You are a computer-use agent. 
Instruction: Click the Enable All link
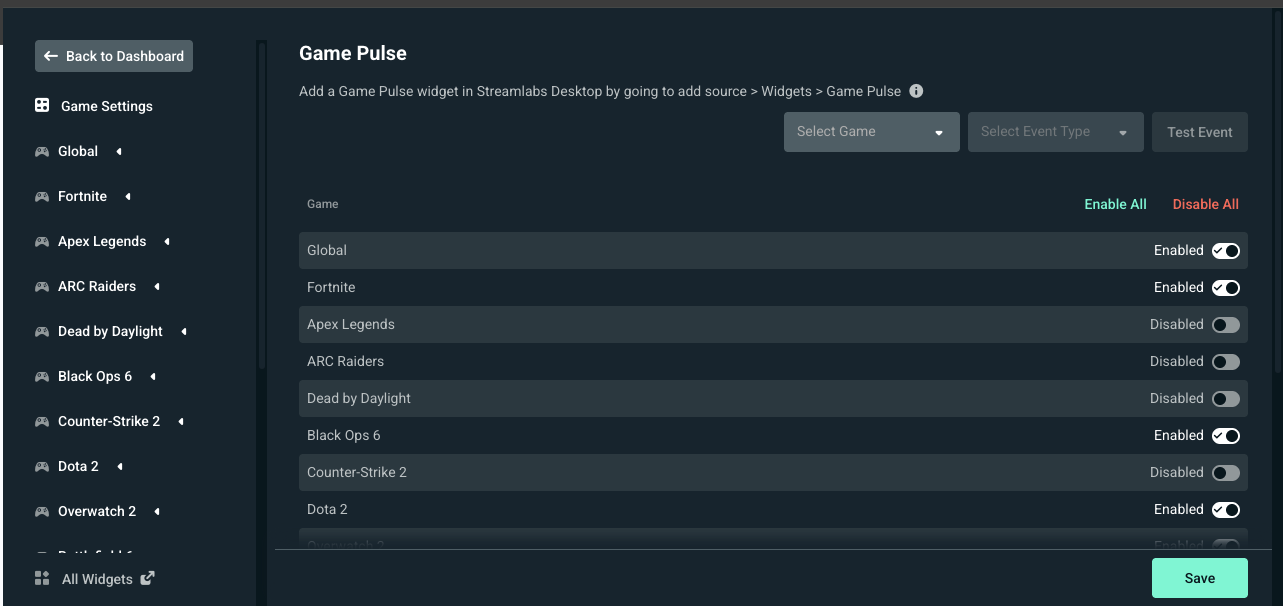(x=1115, y=204)
